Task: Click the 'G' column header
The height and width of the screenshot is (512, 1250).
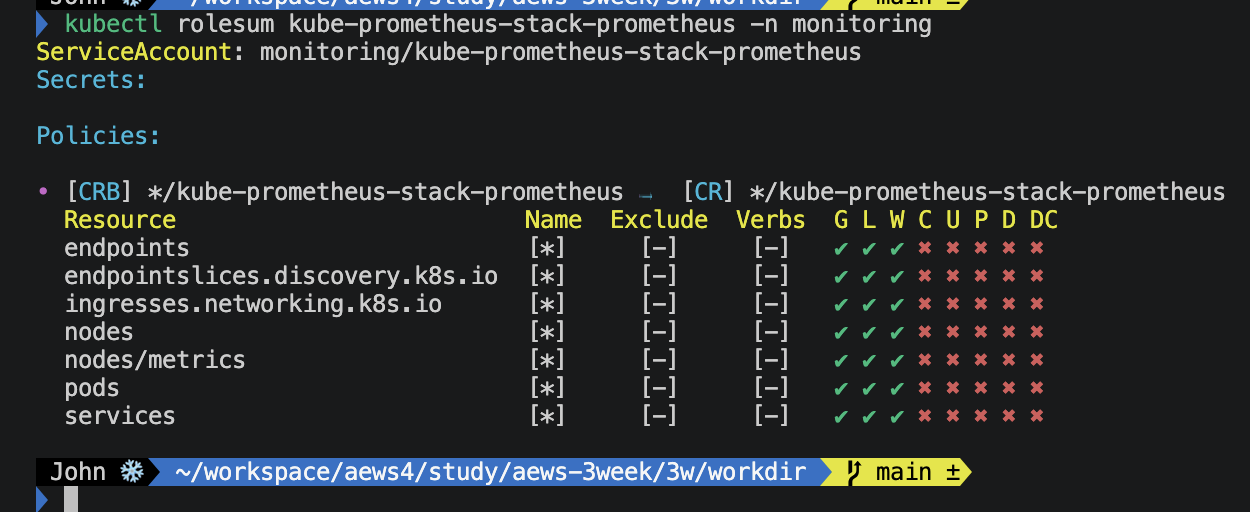Action: pyautogui.click(x=841, y=220)
